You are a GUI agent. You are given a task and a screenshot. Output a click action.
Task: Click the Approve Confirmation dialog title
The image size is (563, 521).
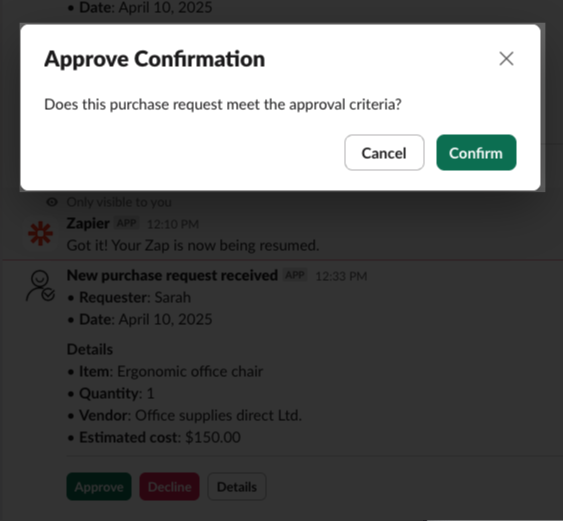coord(155,59)
